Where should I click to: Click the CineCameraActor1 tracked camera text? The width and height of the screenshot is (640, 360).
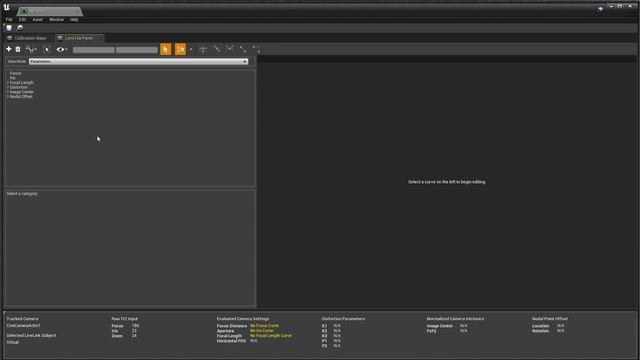click(x=23, y=326)
